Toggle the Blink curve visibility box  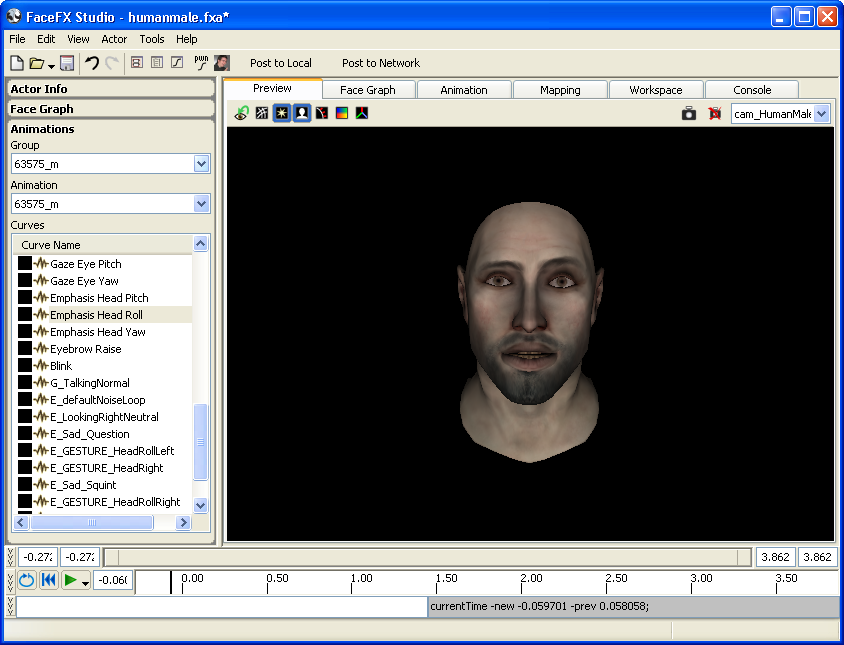pyautogui.click(x=25, y=366)
